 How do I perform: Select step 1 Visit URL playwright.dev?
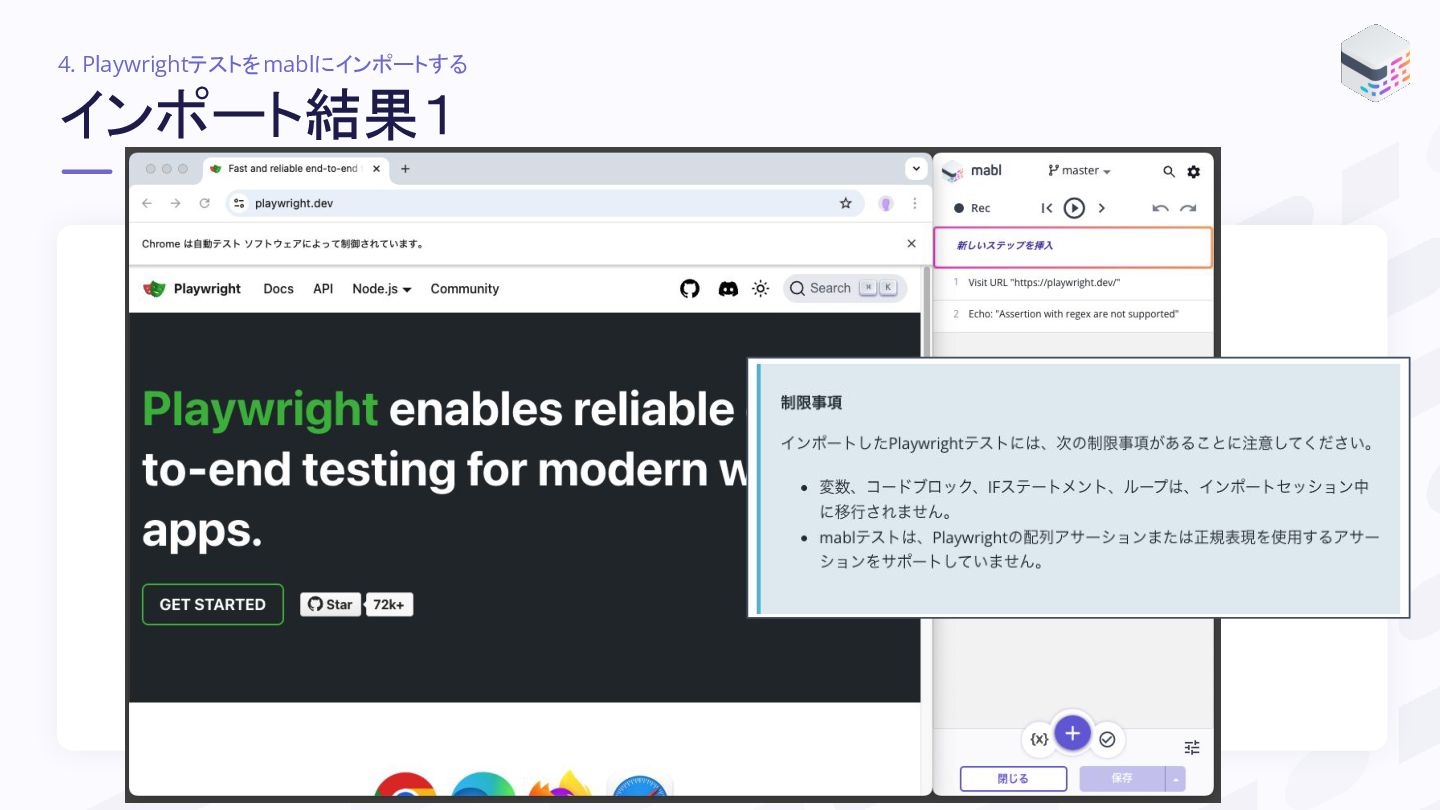[x=1073, y=283]
